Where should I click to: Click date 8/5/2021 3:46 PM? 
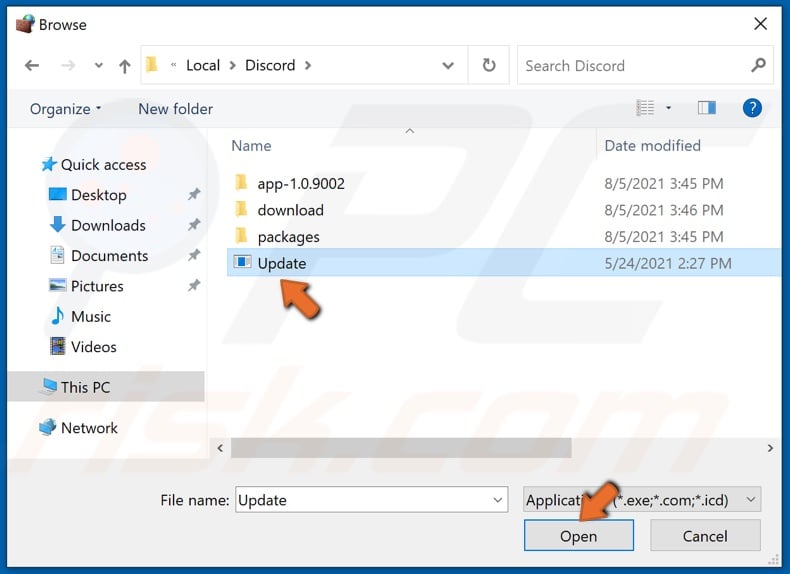(x=664, y=210)
